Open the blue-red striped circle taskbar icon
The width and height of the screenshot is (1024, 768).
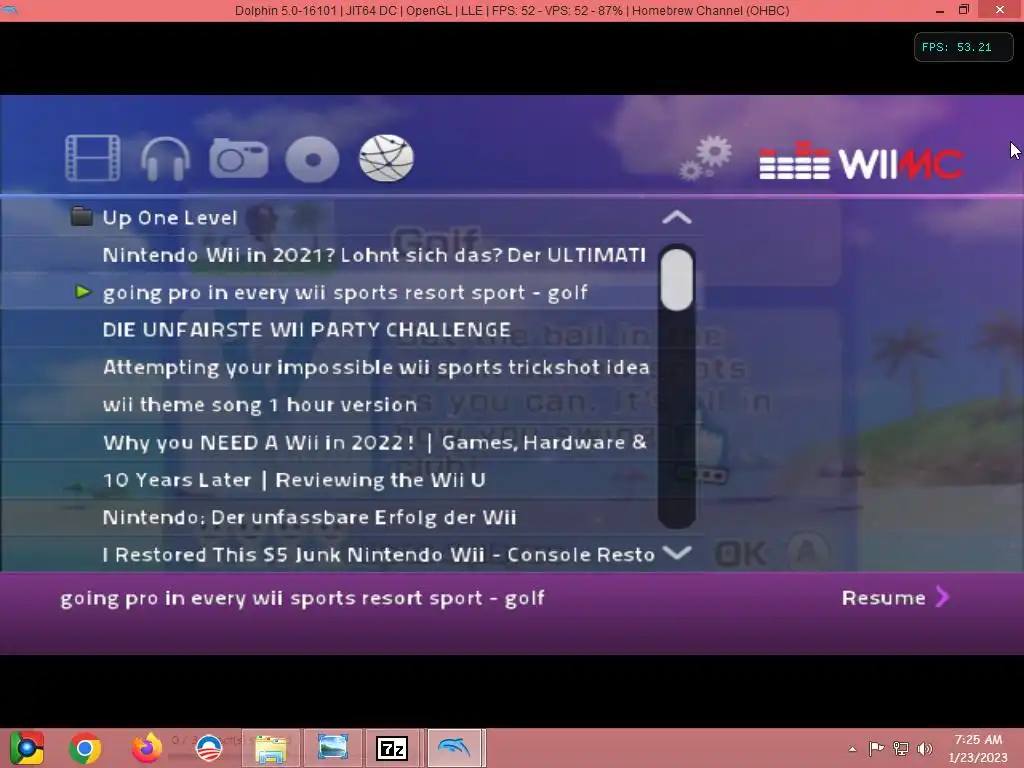[209, 748]
